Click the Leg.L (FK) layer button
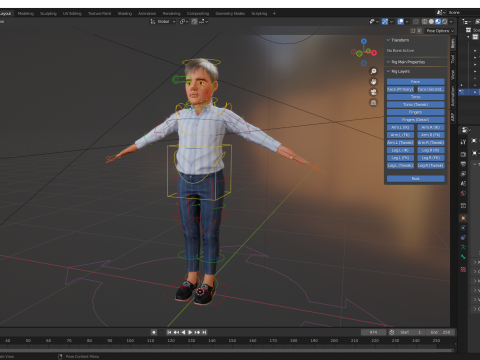 [400, 158]
